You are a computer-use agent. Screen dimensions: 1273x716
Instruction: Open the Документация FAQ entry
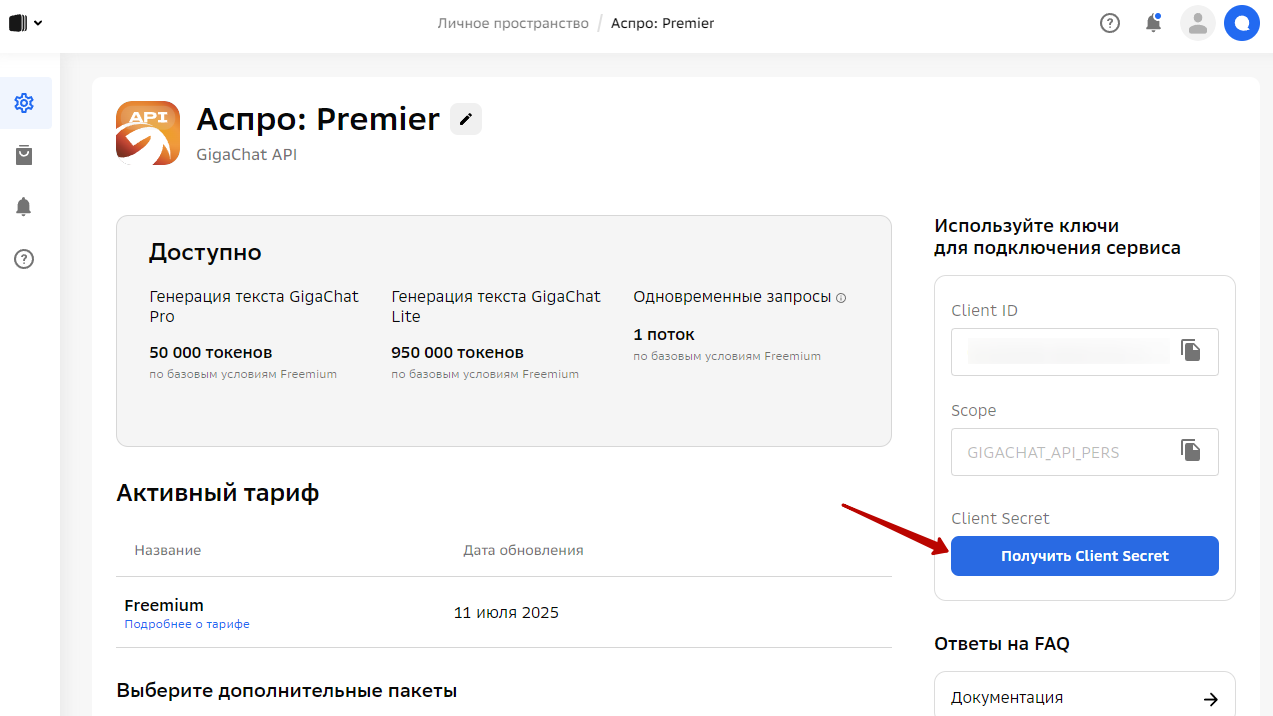coord(1085,698)
